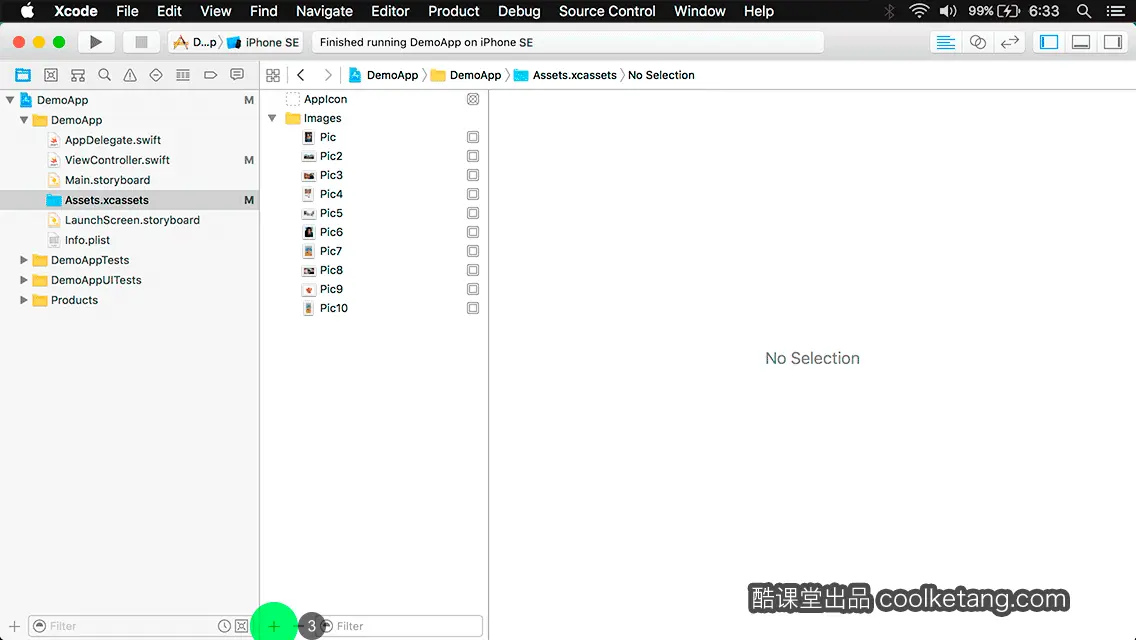Click the navigator Filter field
1136x640 pixels.
point(138,626)
